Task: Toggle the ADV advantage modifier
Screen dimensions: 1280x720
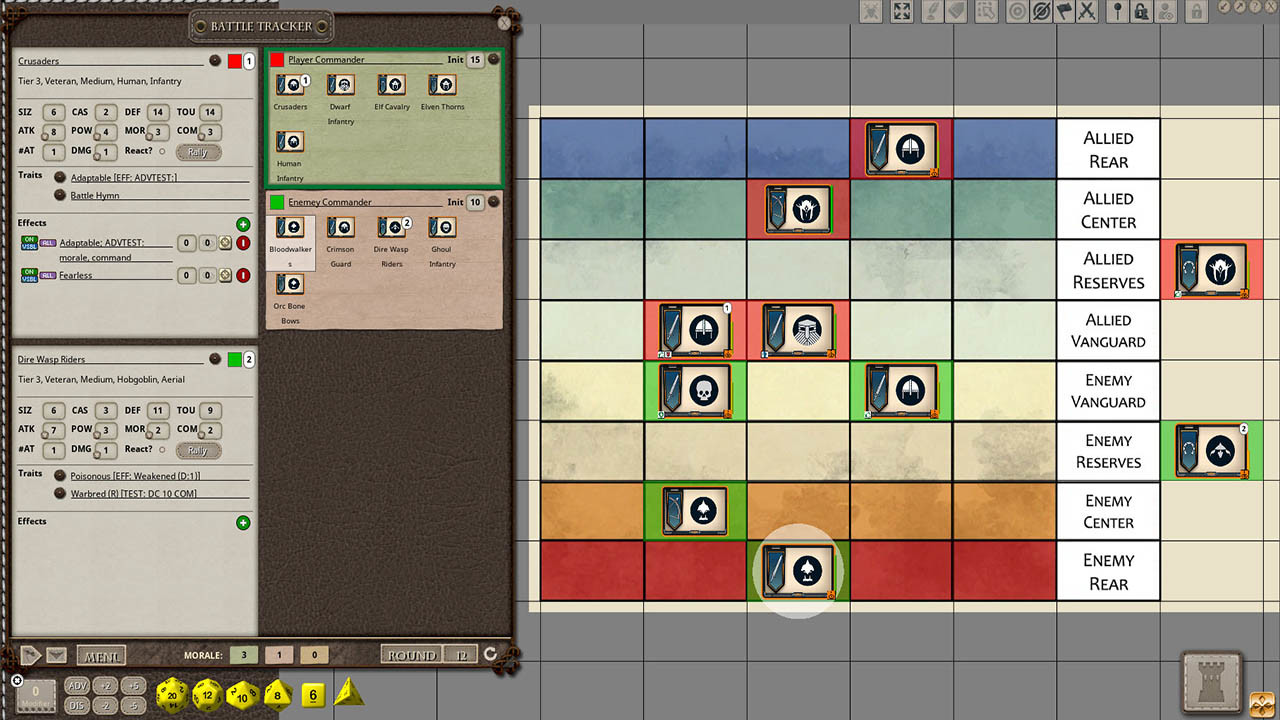Action: (x=77, y=686)
